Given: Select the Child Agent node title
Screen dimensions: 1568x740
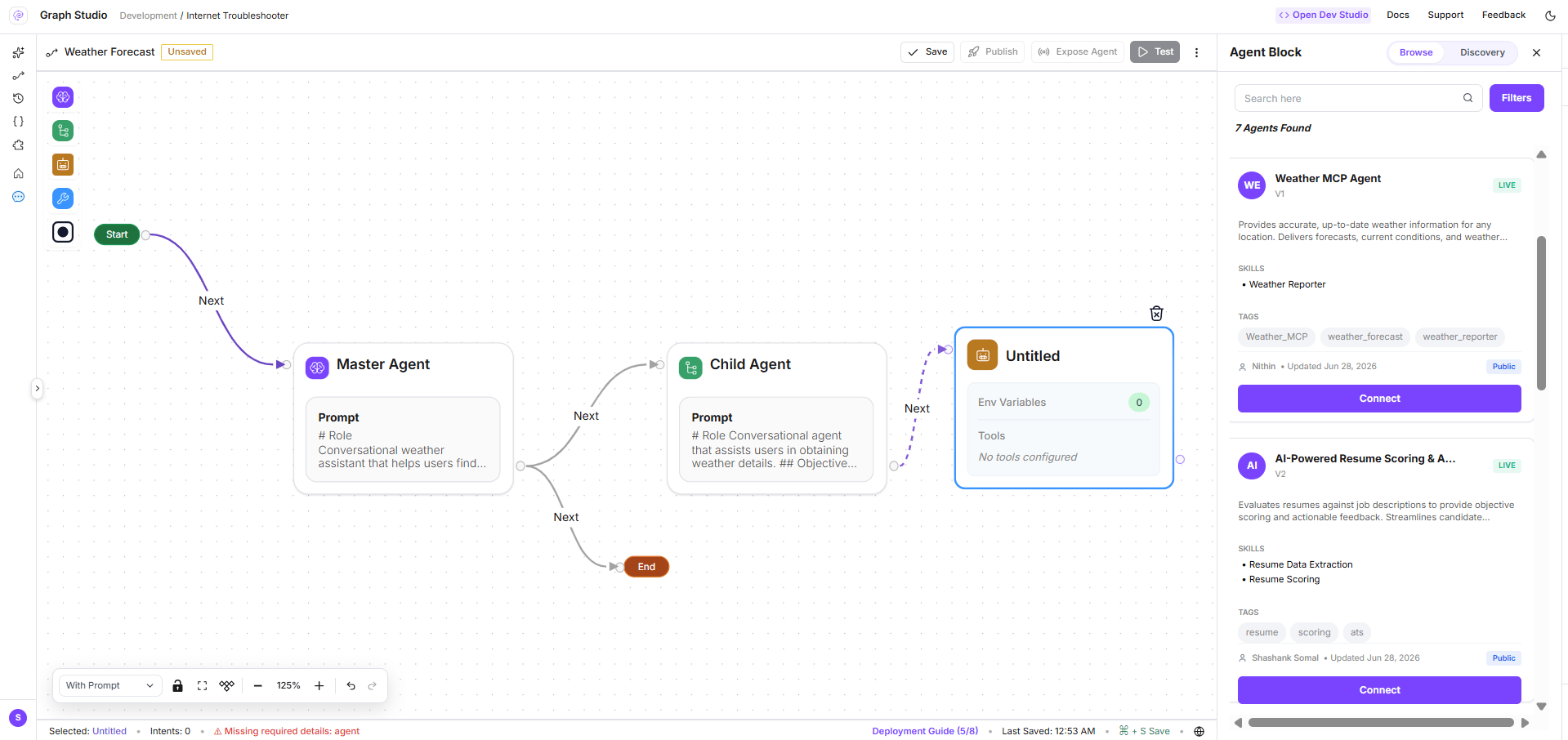Looking at the screenshot, I should tap(750, 364).
